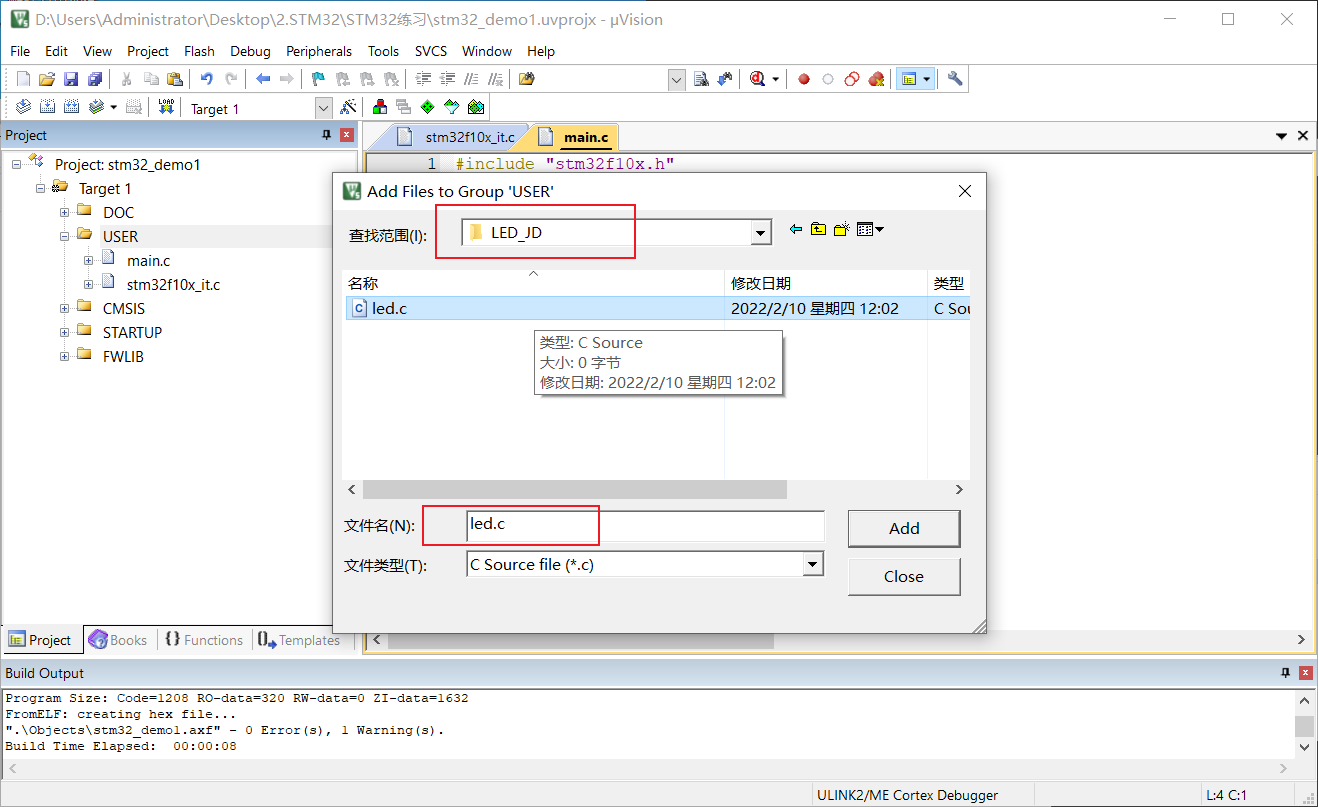Screen dimensions: 1318x807
Task: Open the Flash menu
Action: 199,51
